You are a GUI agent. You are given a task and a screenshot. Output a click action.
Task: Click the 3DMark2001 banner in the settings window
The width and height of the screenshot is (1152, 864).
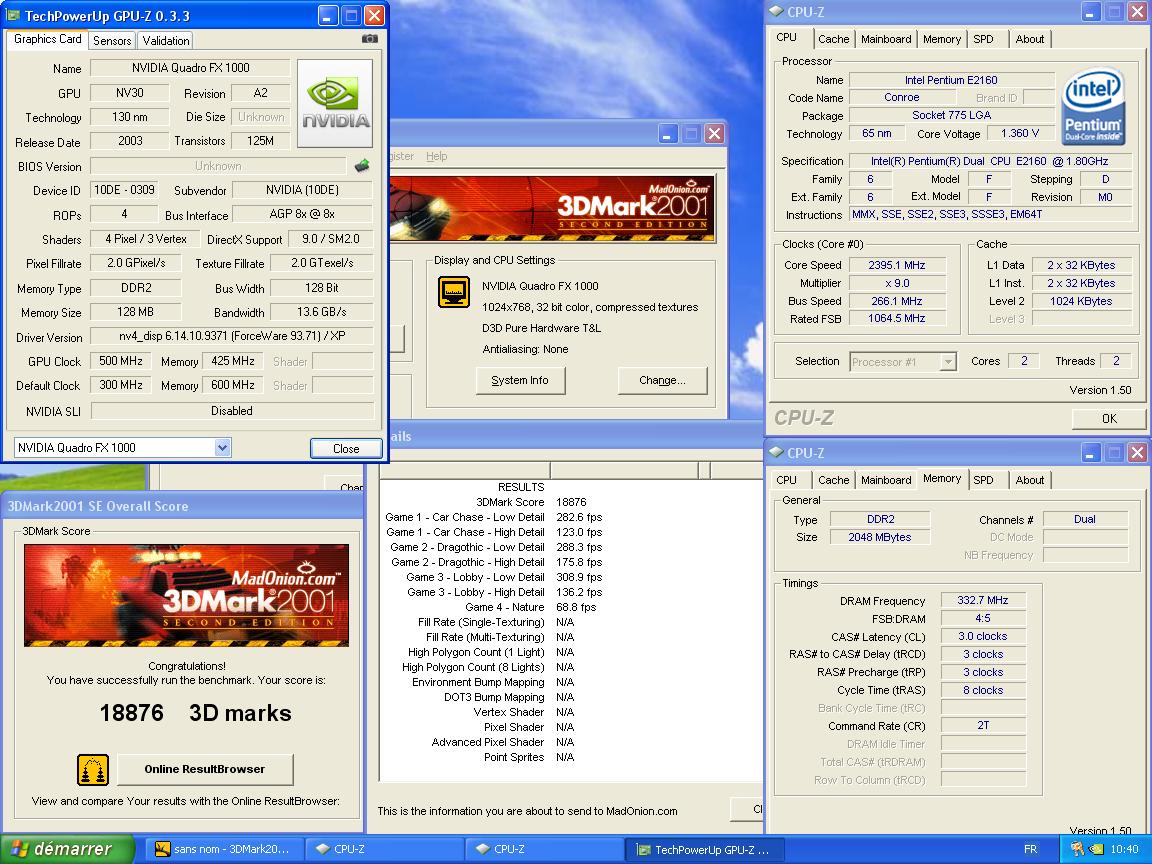pyautogui.click(x=552, y=208)
